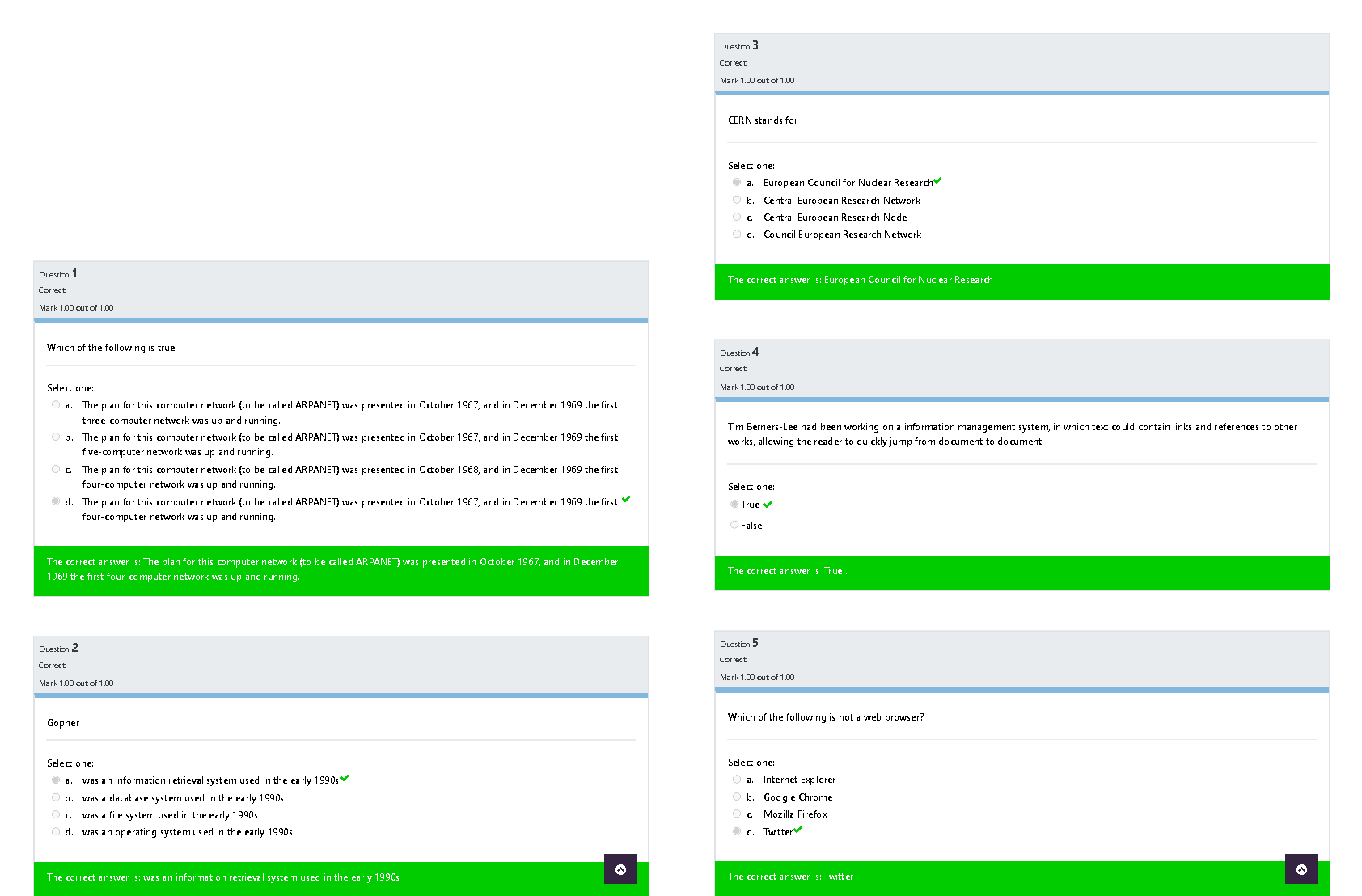Choose Central European Research Node option
1362x896 pixels.
coord(737,217)
